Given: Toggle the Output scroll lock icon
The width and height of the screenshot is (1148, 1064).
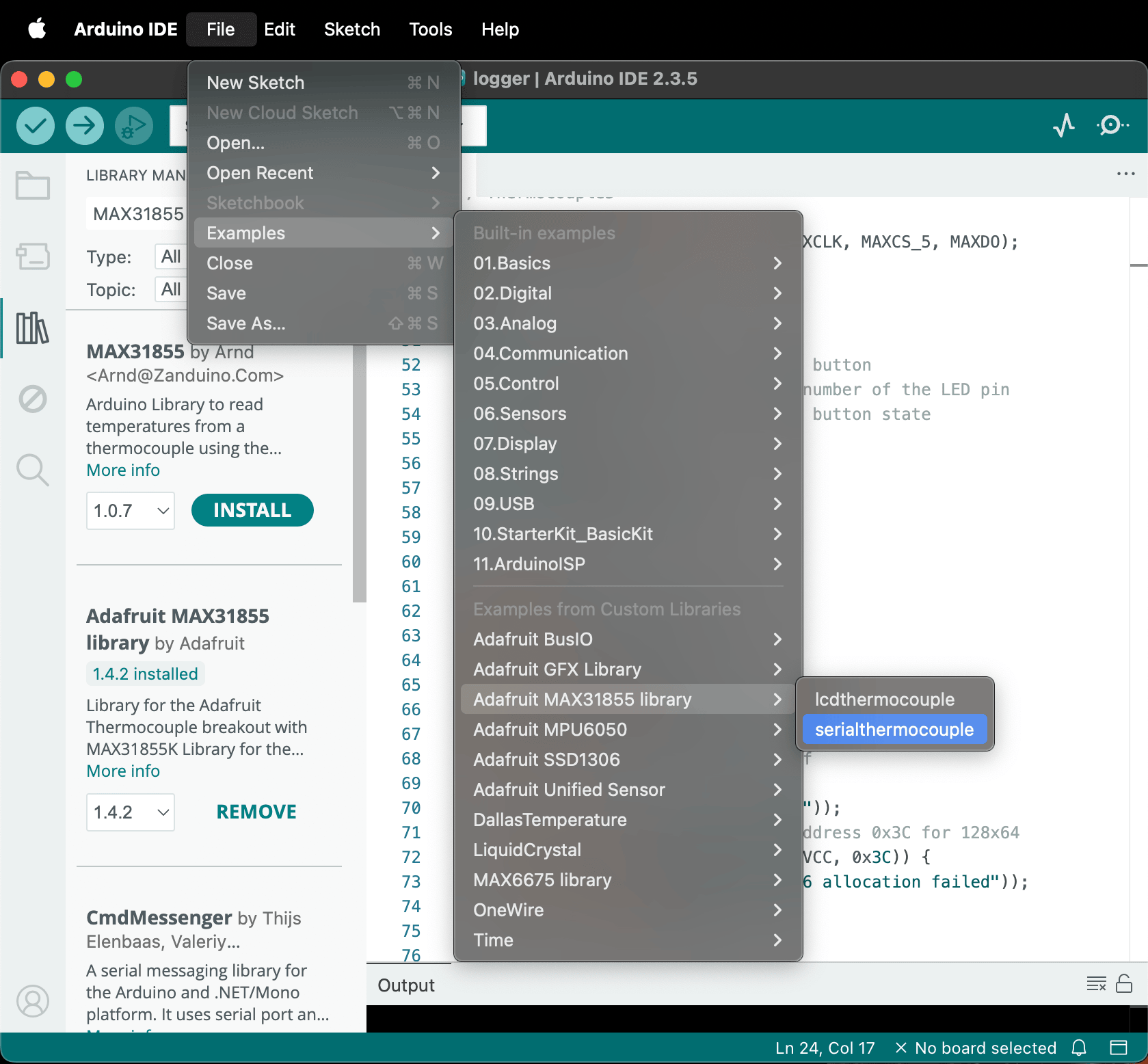Looking at the screenshot, I should coord(1124,984).
